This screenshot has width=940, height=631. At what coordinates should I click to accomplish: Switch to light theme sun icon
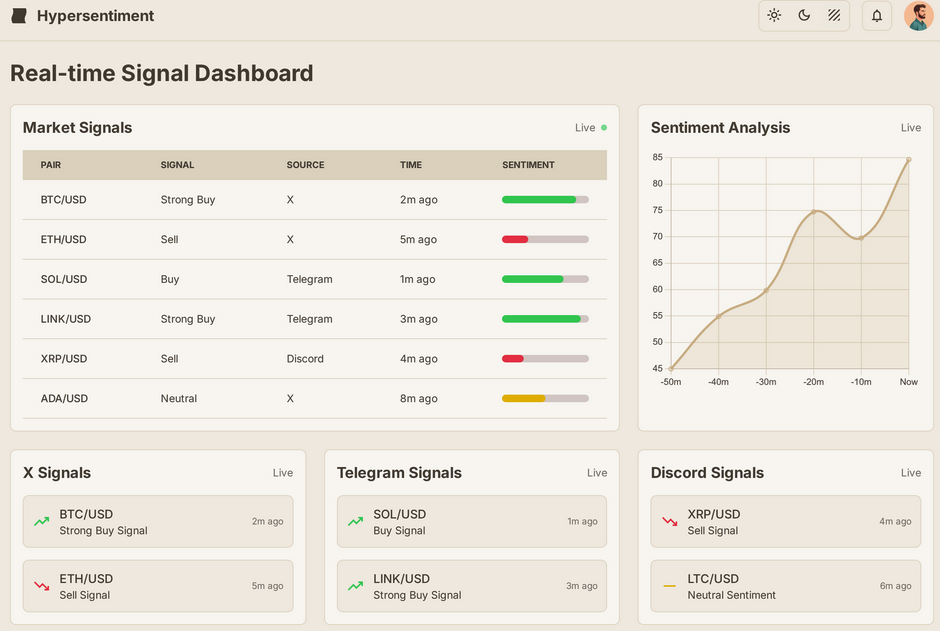pos(774,16)
